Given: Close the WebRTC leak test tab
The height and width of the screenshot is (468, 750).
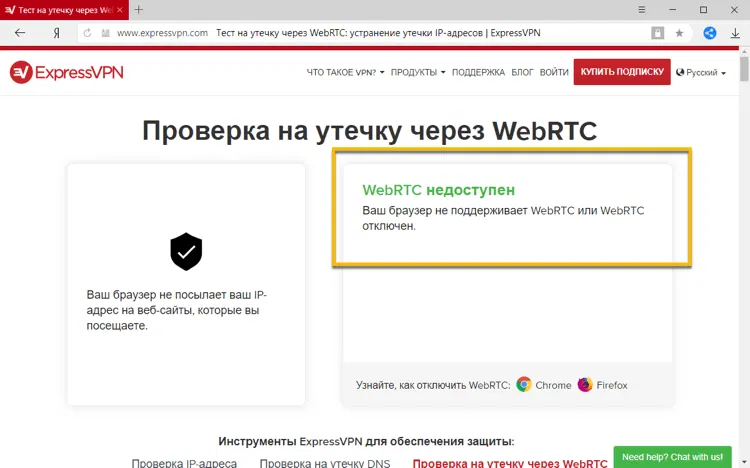Looking at the screenshot, I should [x=120, y=10].
